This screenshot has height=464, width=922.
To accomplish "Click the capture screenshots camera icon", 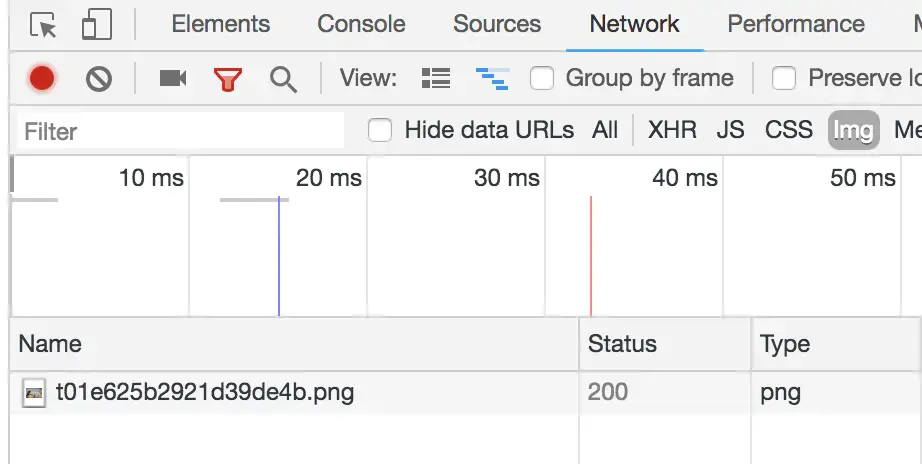I will coord(173,78).
